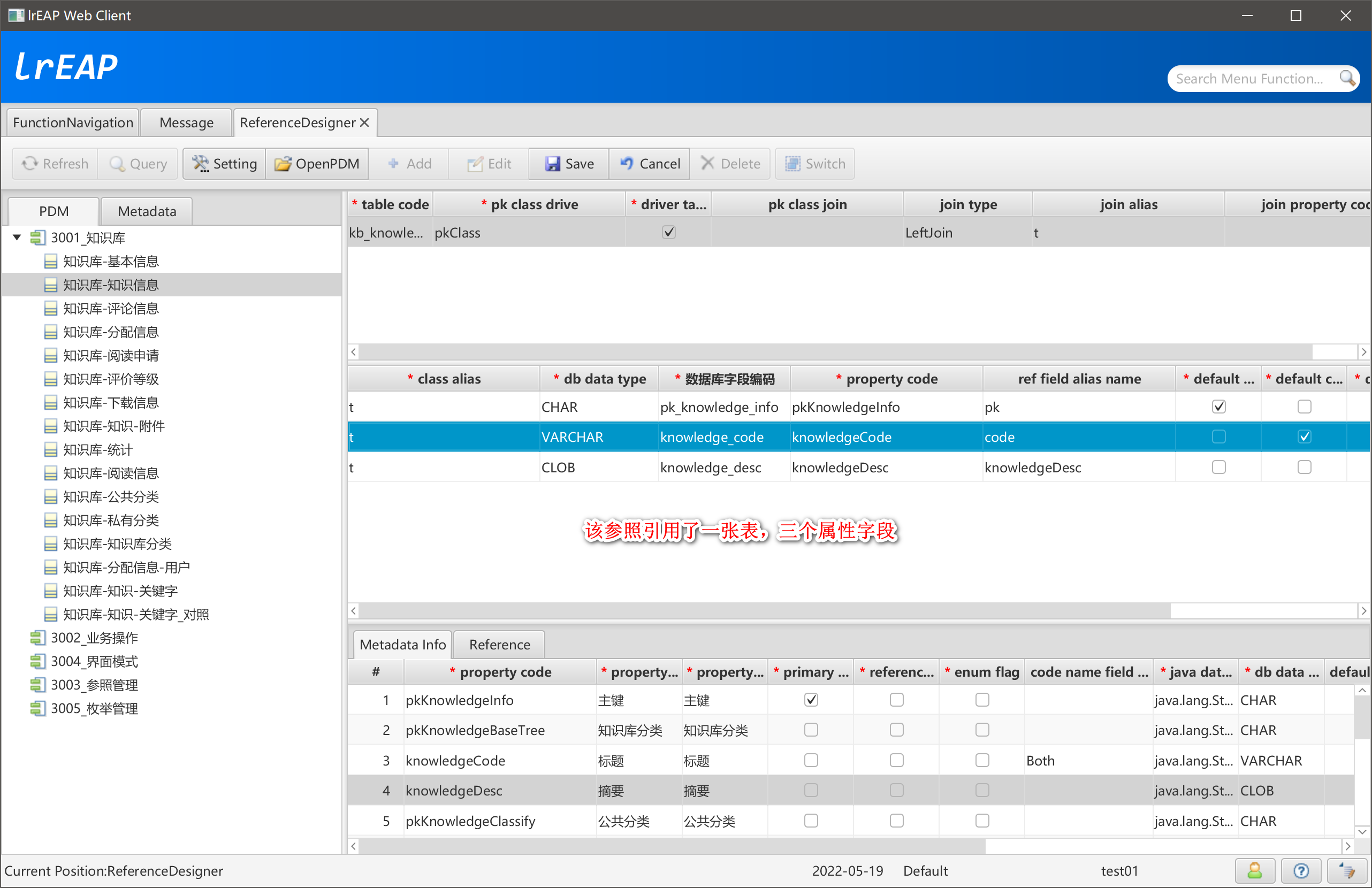1372x888 pixels.
Task: Select the knowledge_desc cell in middle table
Action: (x=724, y=467)
